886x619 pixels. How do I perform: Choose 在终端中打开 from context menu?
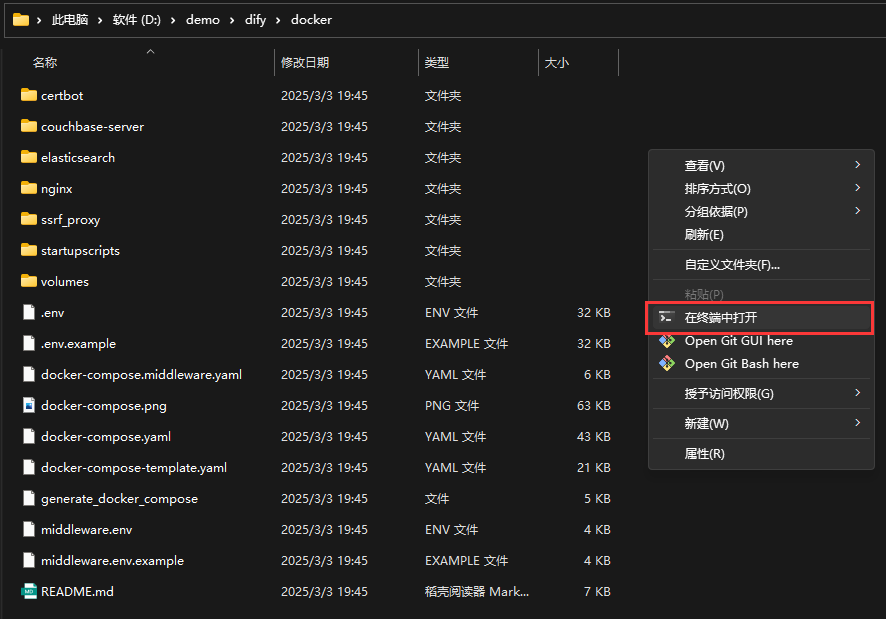click(x=720, y=318)
